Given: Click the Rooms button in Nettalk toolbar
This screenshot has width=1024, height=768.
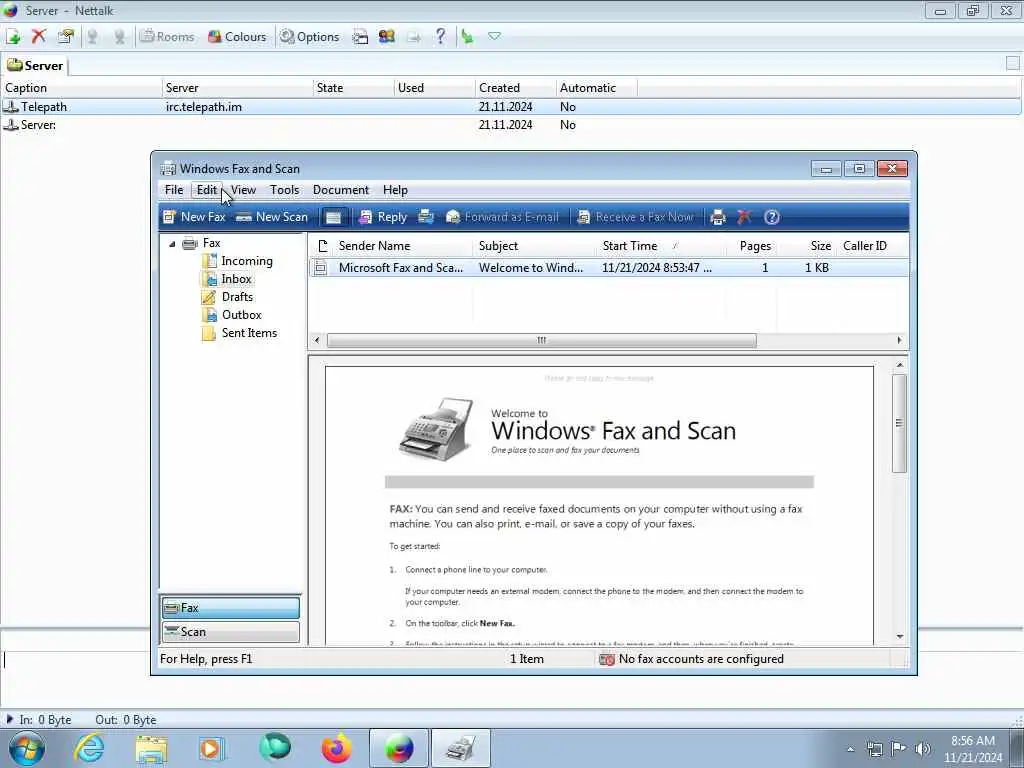Looking at the screenshot, I should (x=167, y=37).
